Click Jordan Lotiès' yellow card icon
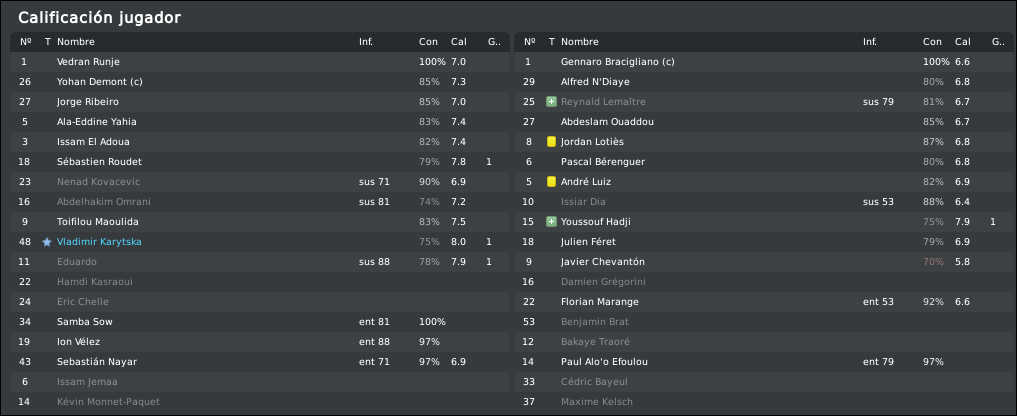The image size is (1017, 416). coord(551,142)
